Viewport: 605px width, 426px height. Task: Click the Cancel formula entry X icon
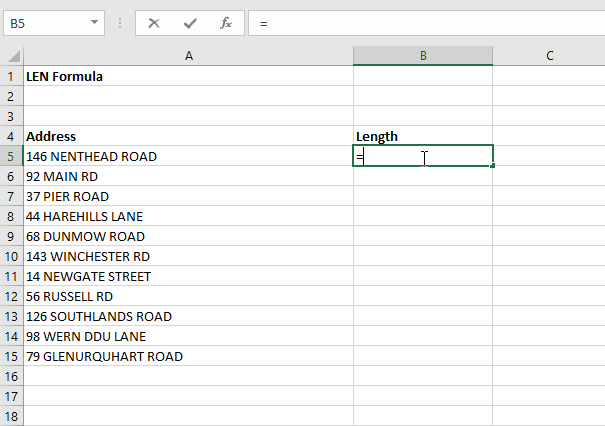154,22
